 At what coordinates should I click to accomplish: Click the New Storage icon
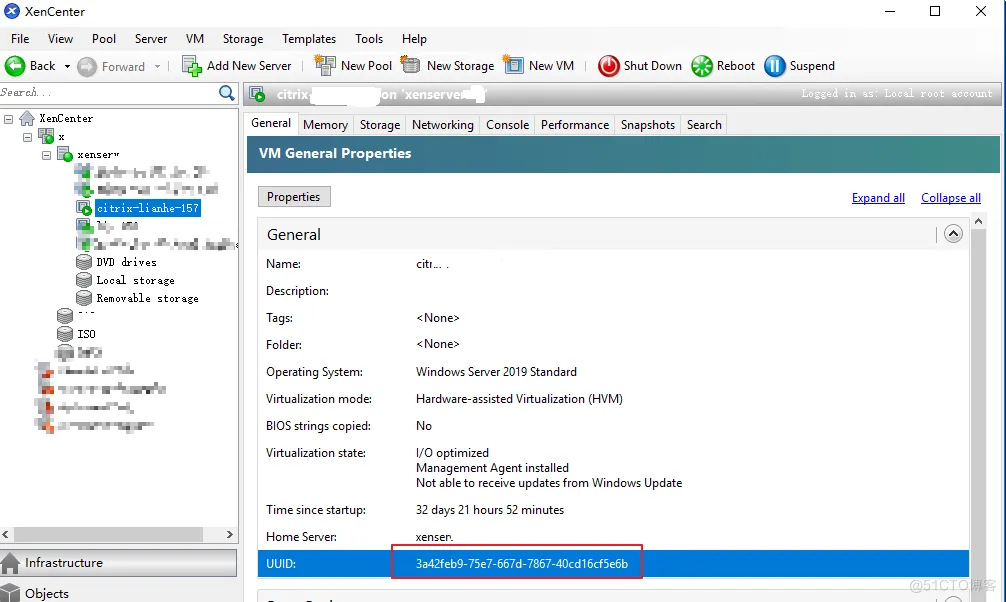coord(410,65)
